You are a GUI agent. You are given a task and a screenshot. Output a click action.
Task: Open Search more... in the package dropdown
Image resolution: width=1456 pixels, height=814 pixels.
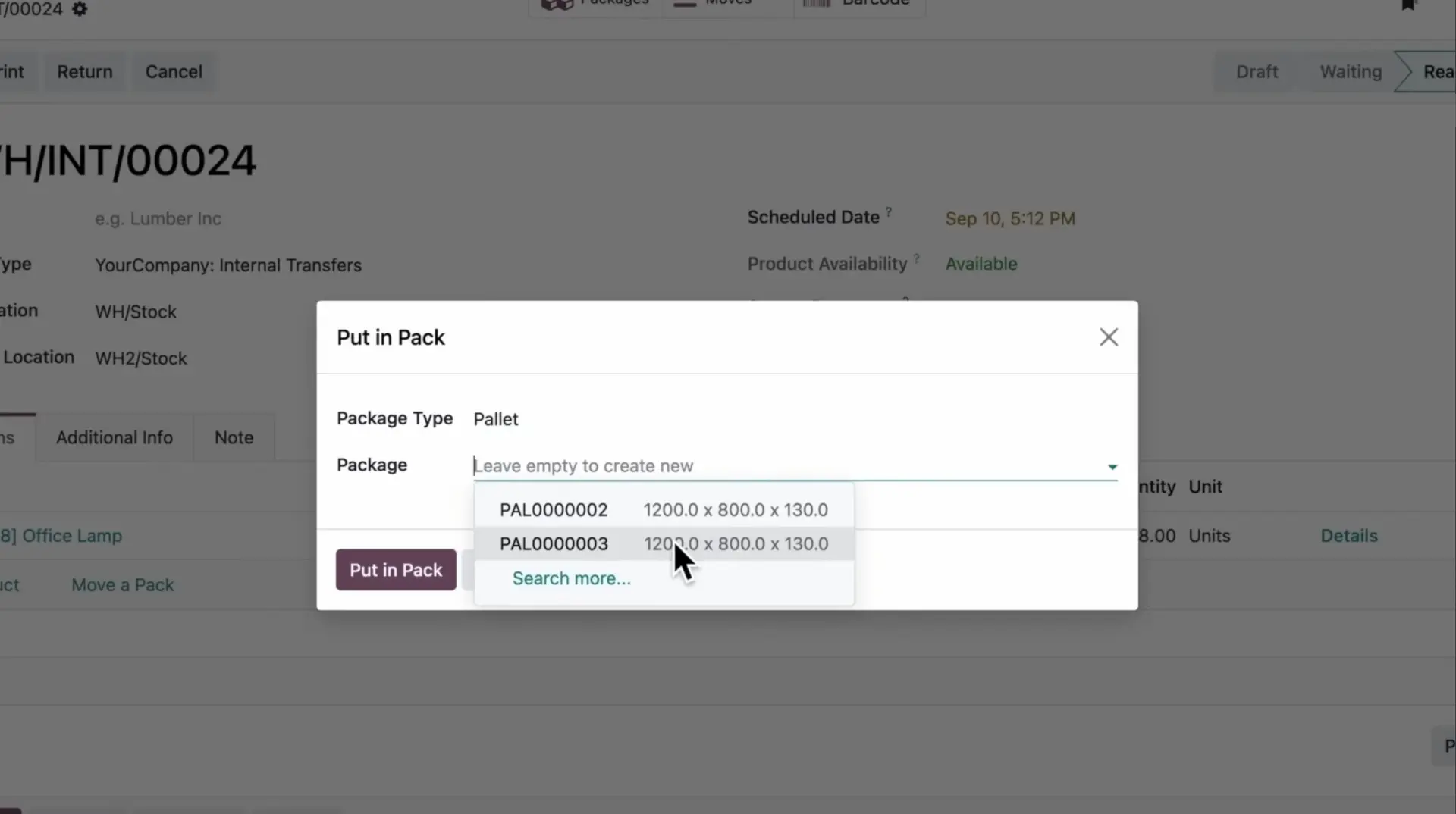pyautogui.click(x=571, y=579)
